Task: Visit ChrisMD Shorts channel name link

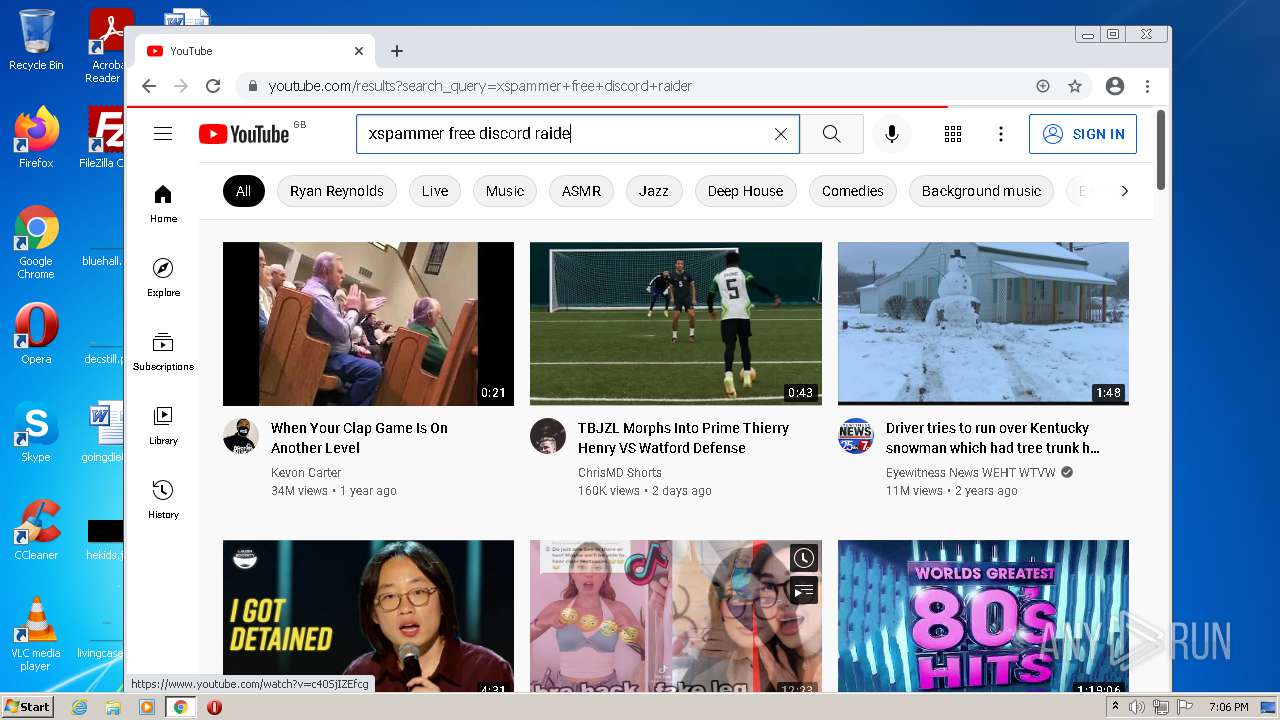Action: click(x=620, y=473)
